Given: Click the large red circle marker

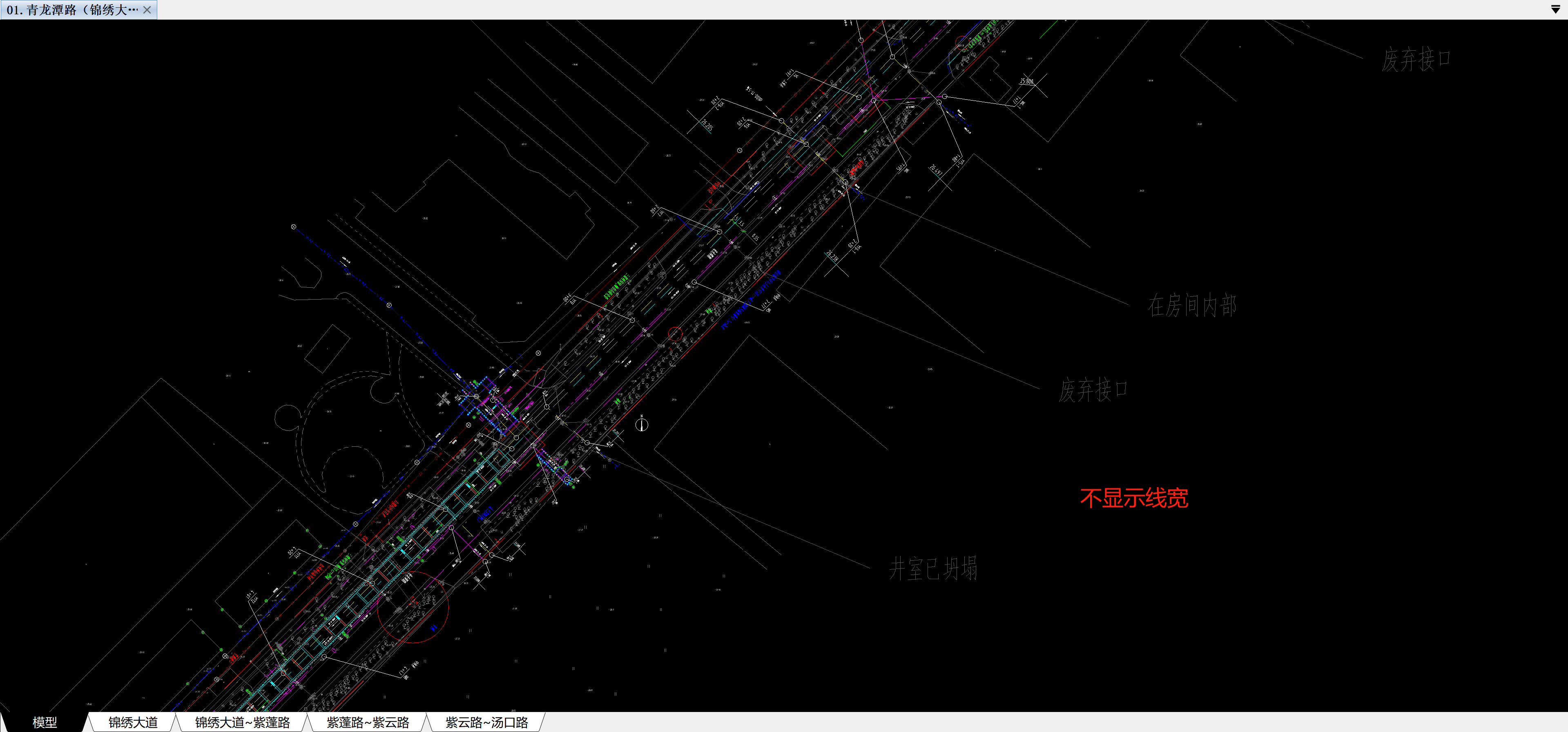Looking at the screenshot, I should pyautogui.click(x=413, y=607).
